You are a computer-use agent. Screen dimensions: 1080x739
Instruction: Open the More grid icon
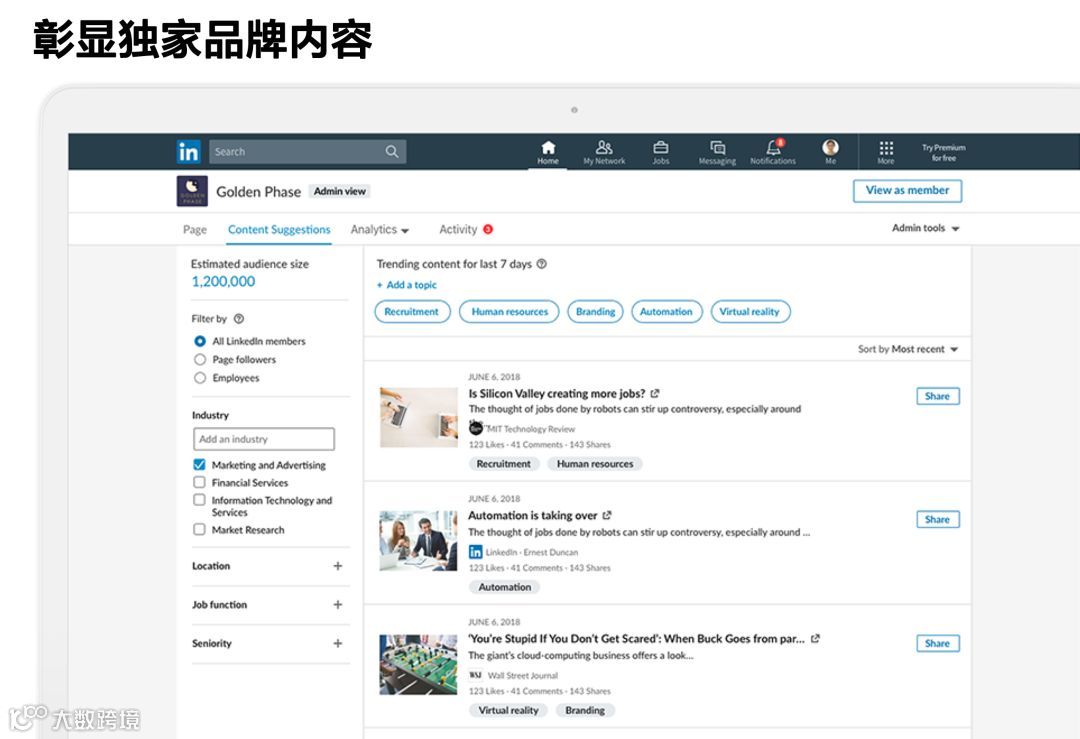886,148
